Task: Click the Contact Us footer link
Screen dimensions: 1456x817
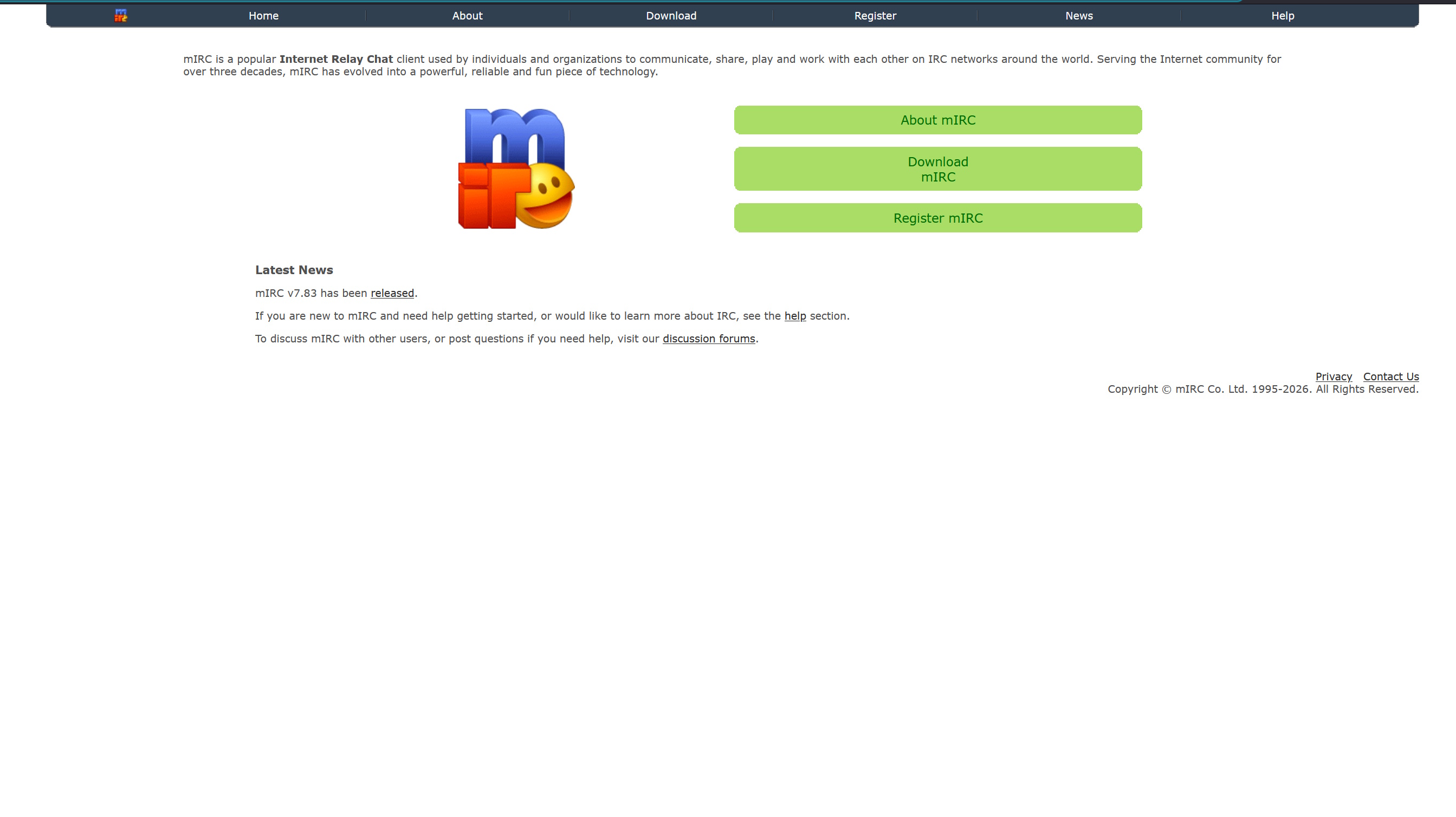Action: pyautogui.click(x=1390, y=377)
